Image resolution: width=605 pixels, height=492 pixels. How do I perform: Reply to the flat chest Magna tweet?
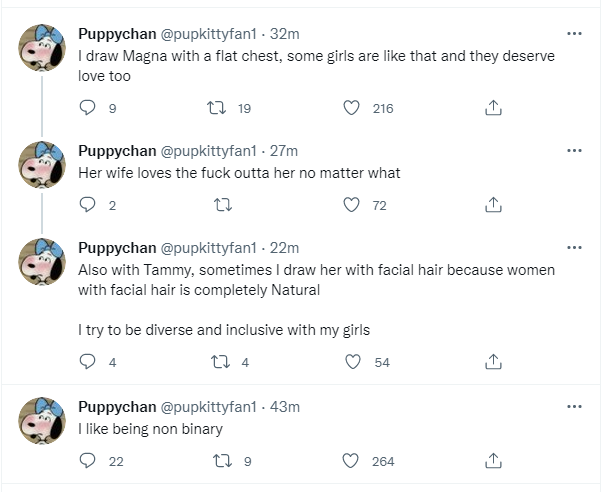point(87,108)
